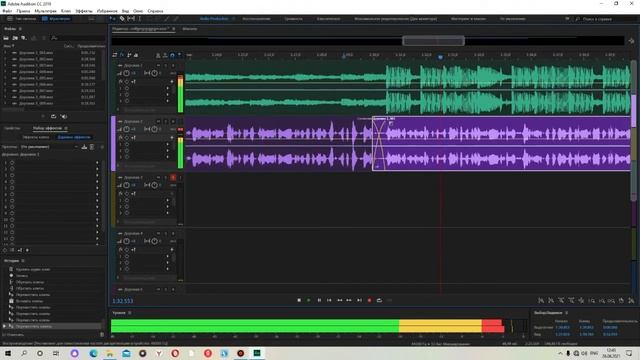Select the Radio Production workspace
This screenshot has width=640, height=360.
[214, 19]
